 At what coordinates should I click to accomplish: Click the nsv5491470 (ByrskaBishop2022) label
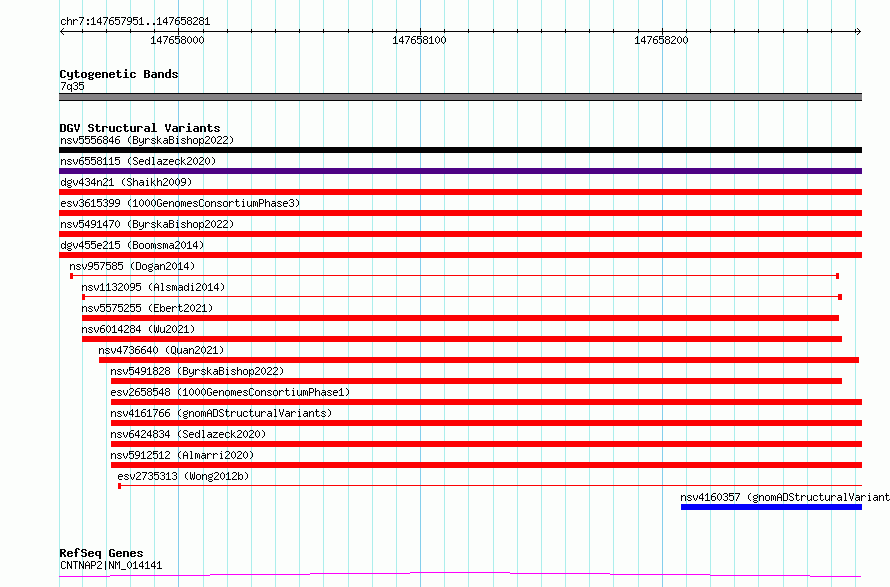[x=147, y=224]
